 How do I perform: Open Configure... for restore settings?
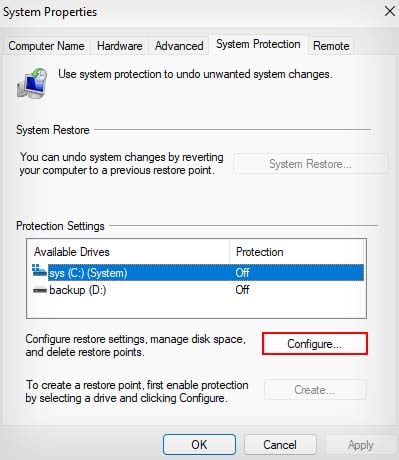pyautogui.click(x=315, y=344)
